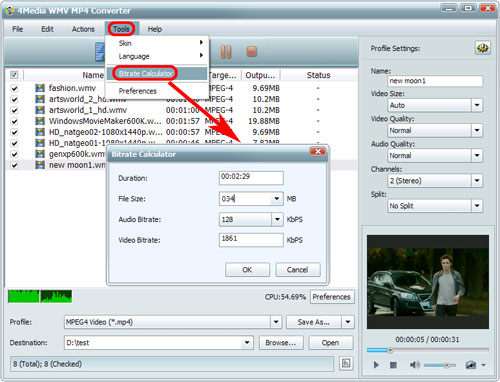Screen dimensions: 500x382
Task: Open the Audio Quality dropdown
Action: (x=477, y=155)
